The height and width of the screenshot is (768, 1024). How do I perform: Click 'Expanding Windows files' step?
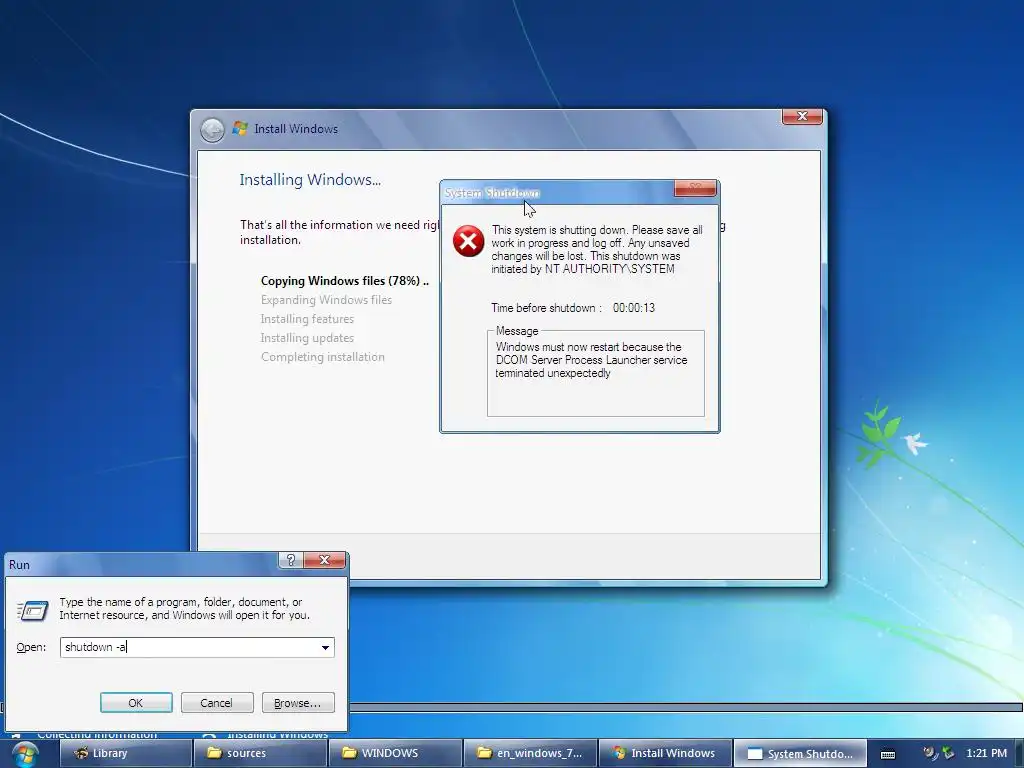tap(326, 300)
